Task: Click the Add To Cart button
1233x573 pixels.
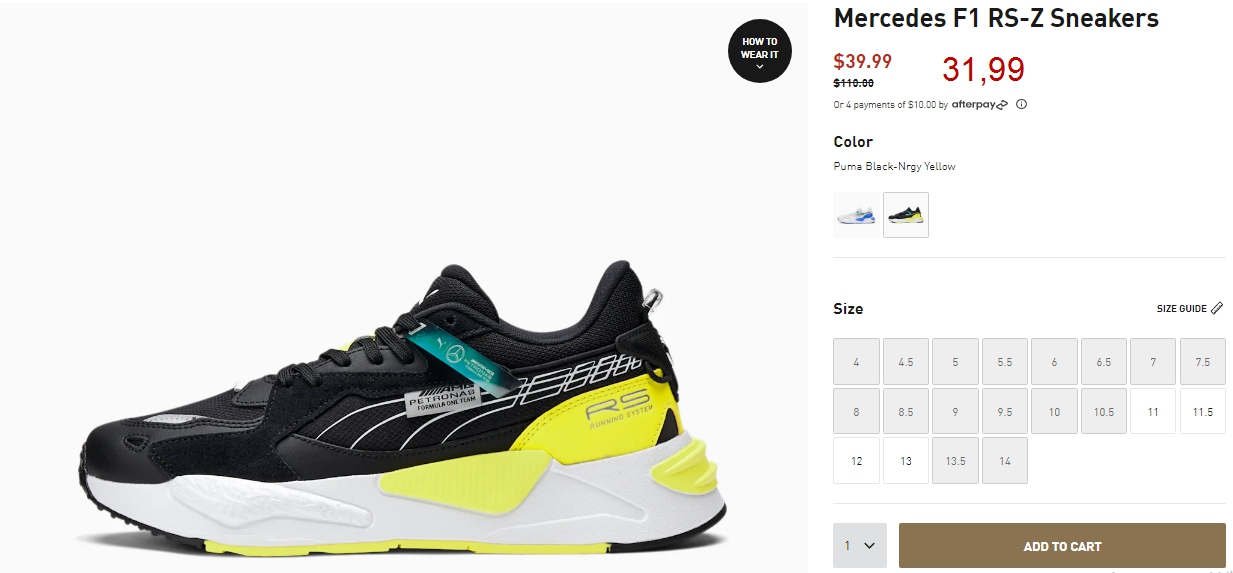Action: click(x=1062, y=546)
